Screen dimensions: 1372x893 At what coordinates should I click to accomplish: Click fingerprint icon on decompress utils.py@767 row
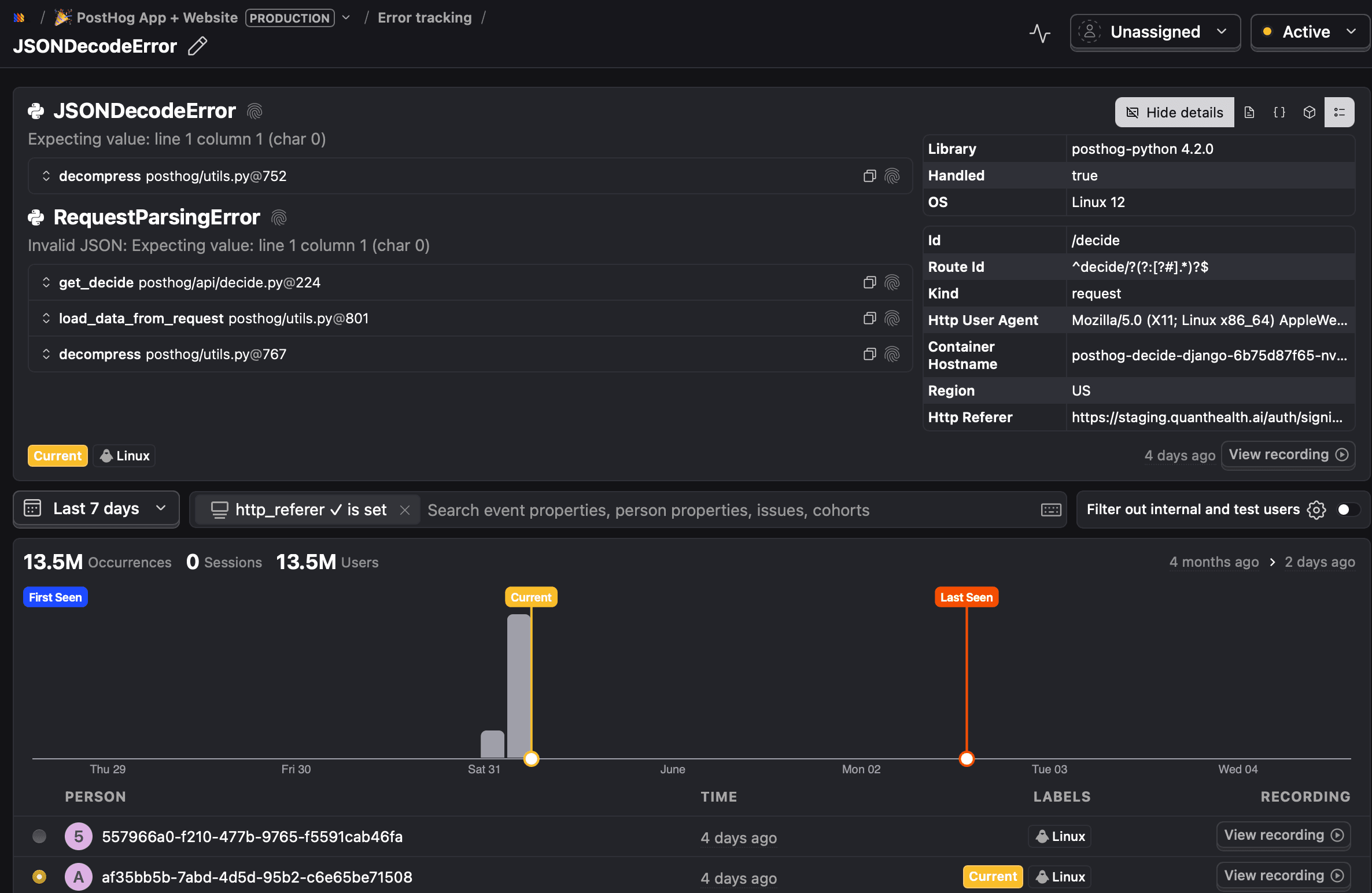point(892,354)
